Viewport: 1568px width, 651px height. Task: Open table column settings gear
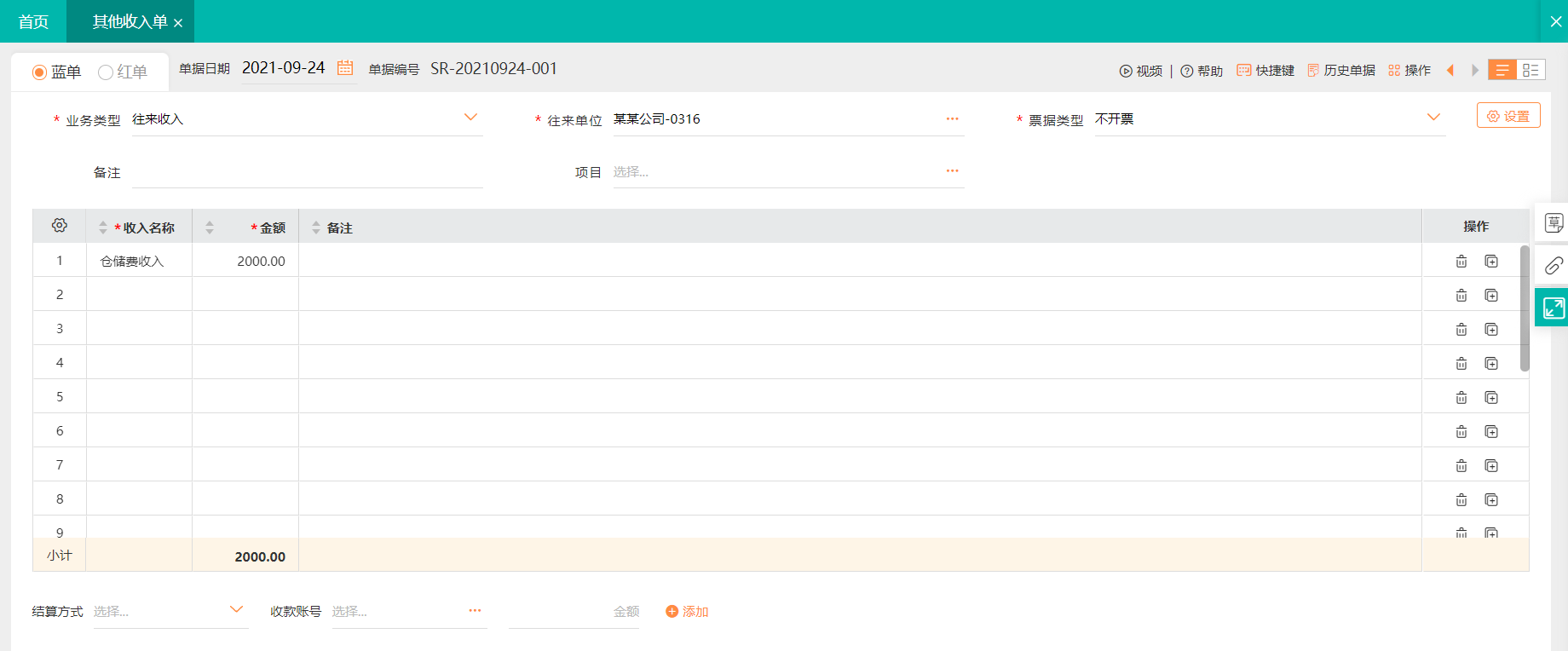[60, 226]
